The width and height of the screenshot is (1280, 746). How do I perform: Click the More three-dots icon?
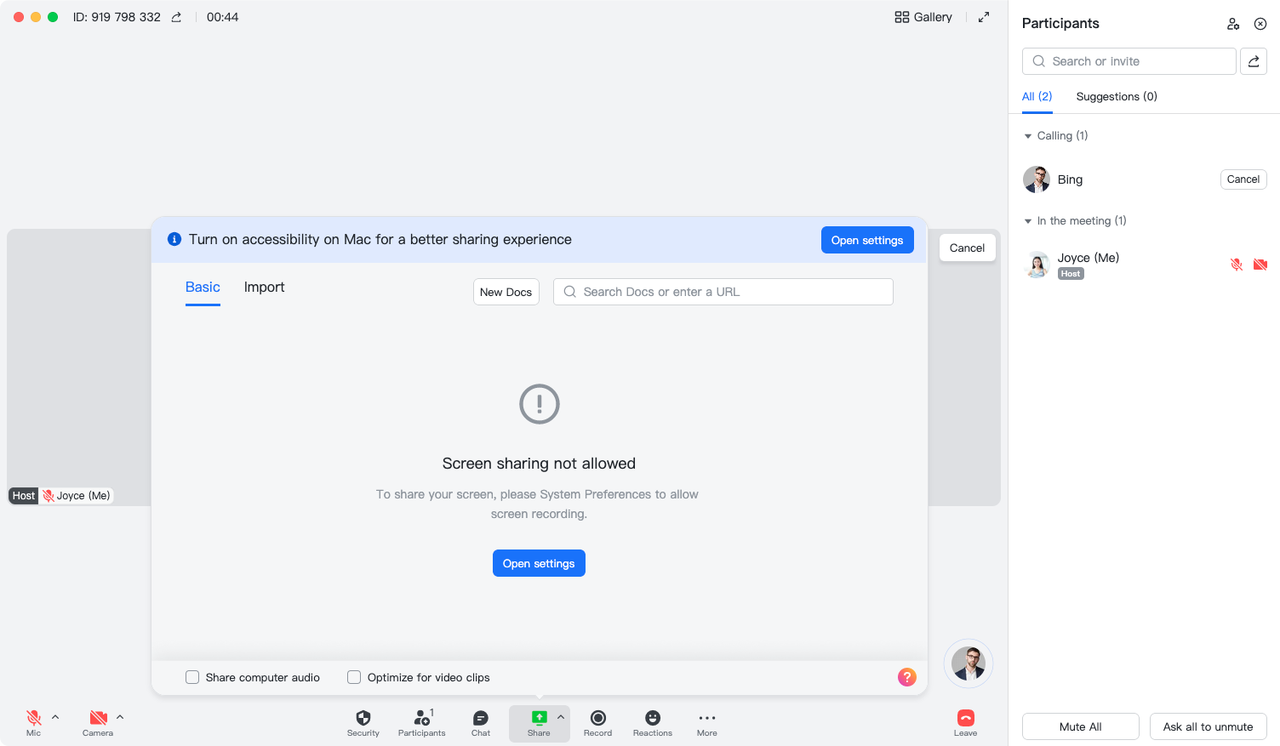707,718
